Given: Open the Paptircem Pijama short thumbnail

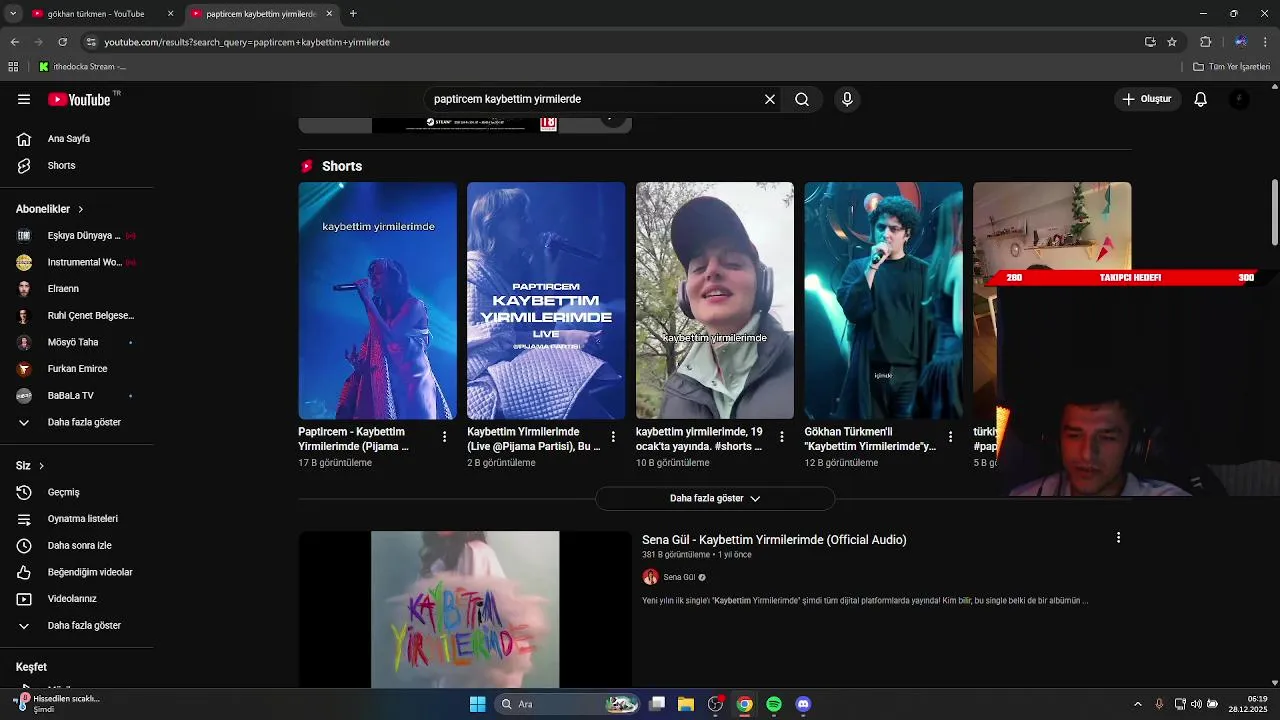Looking at the screenshot, I should click(377, 300).
